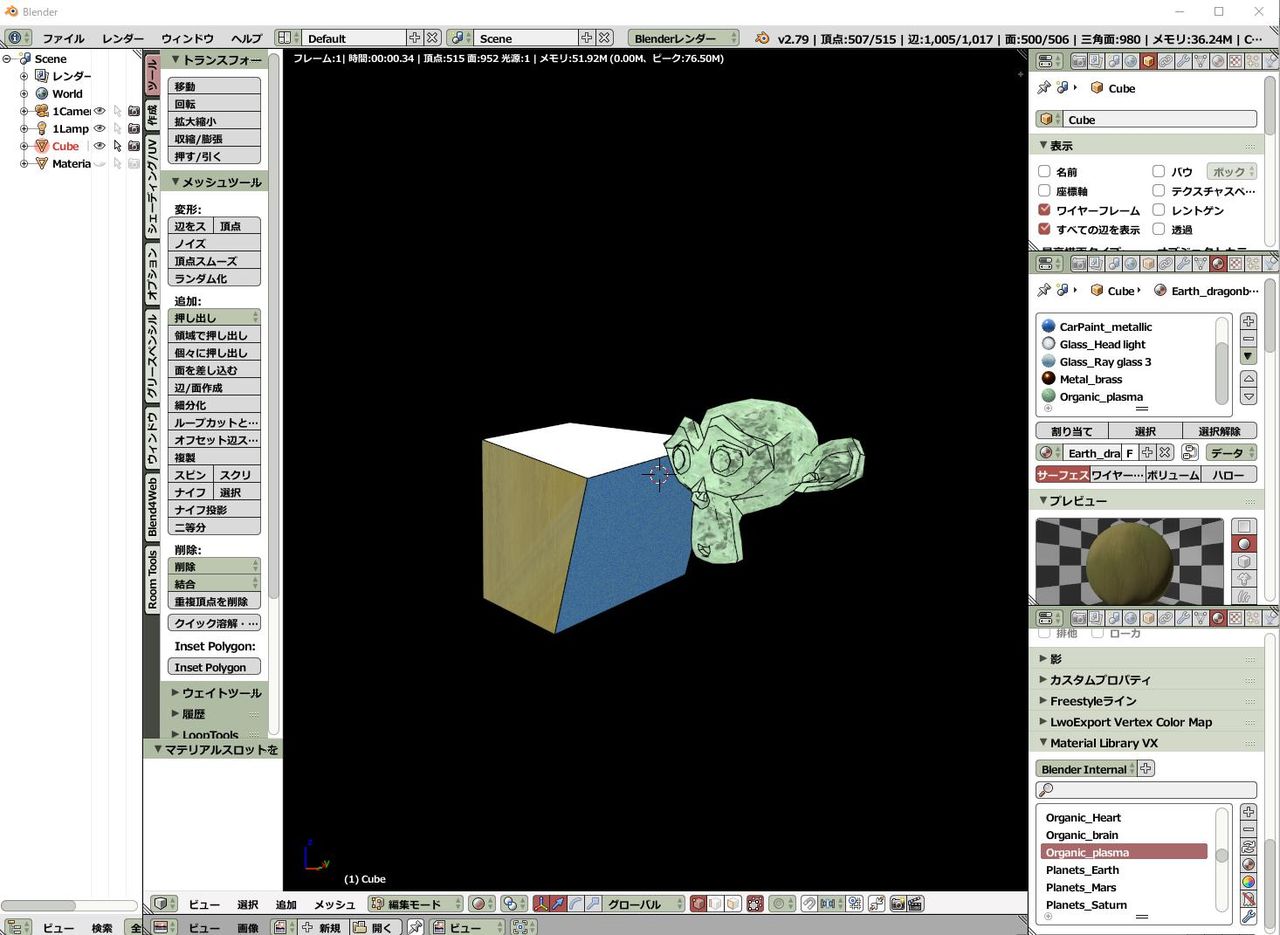Enable the バウ bounds checkbox
The height and width of the screenshot is (935, 1280).
click(x=1159, y=172)
